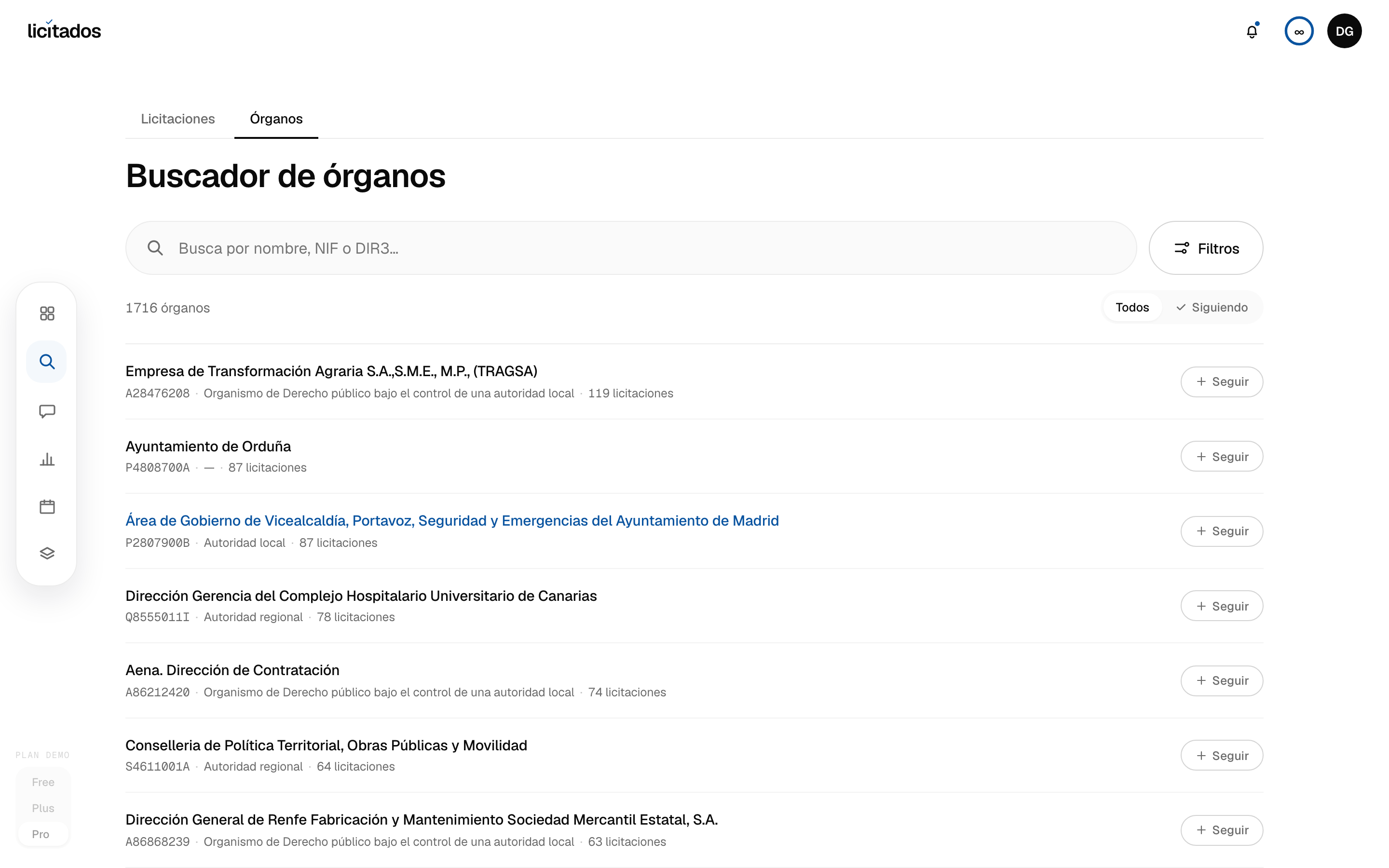Open the chat bubble sidebar icon
Image resolution: width=1389 pixels, height=868 pixels.
tap(47, 411)
